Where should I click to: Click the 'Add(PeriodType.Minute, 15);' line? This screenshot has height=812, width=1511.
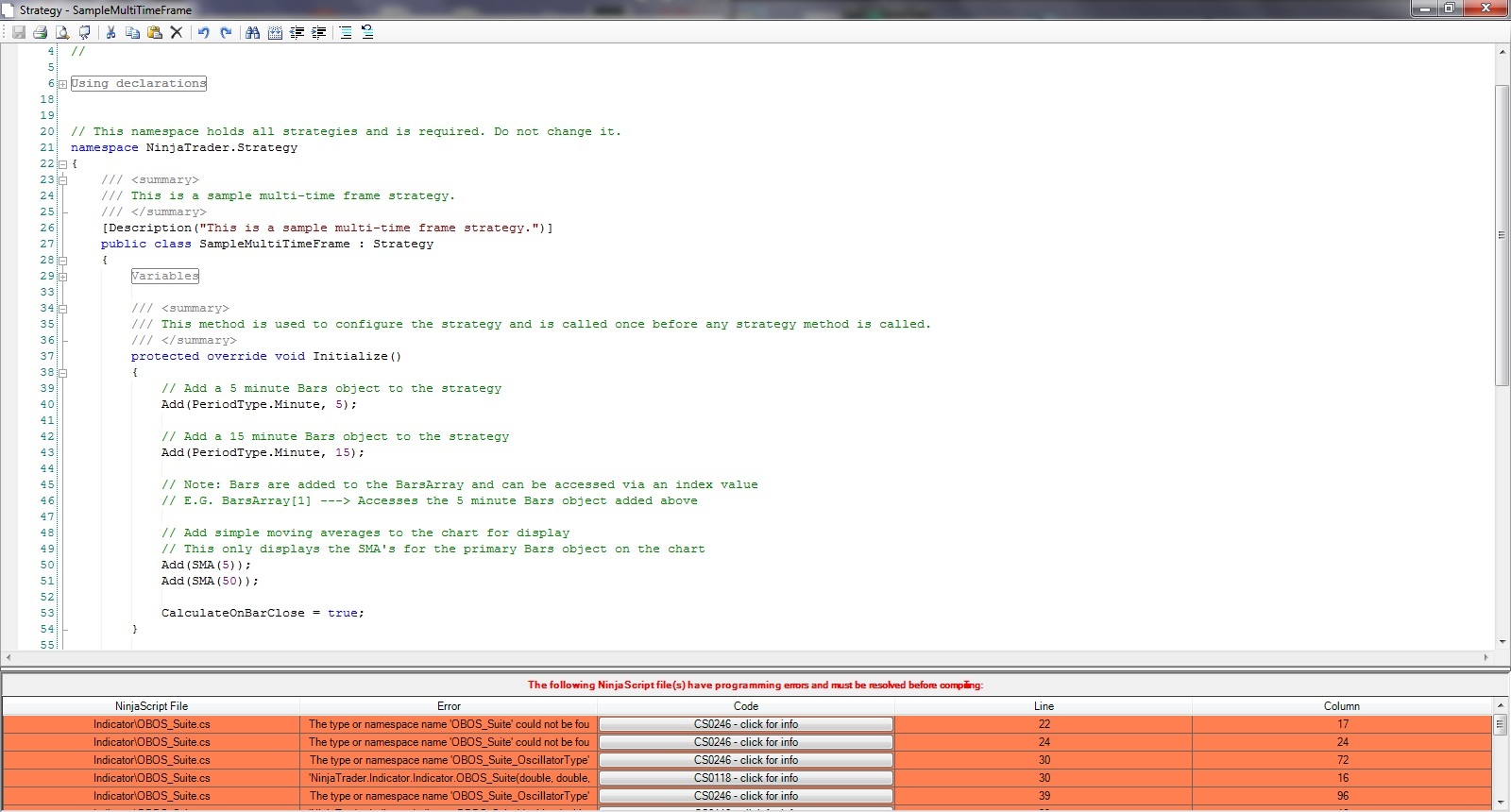[263, 452]
